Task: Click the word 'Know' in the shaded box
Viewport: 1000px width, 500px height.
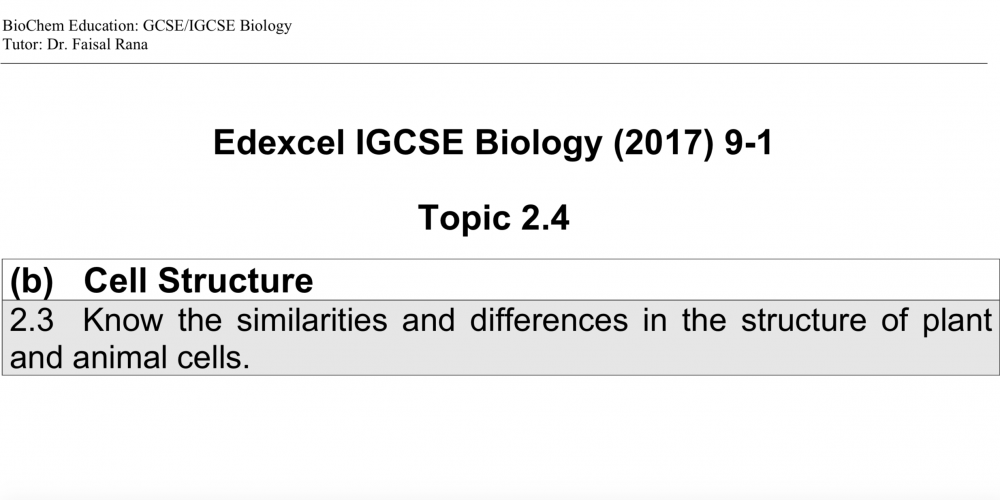Action: (x=122, y=320)
